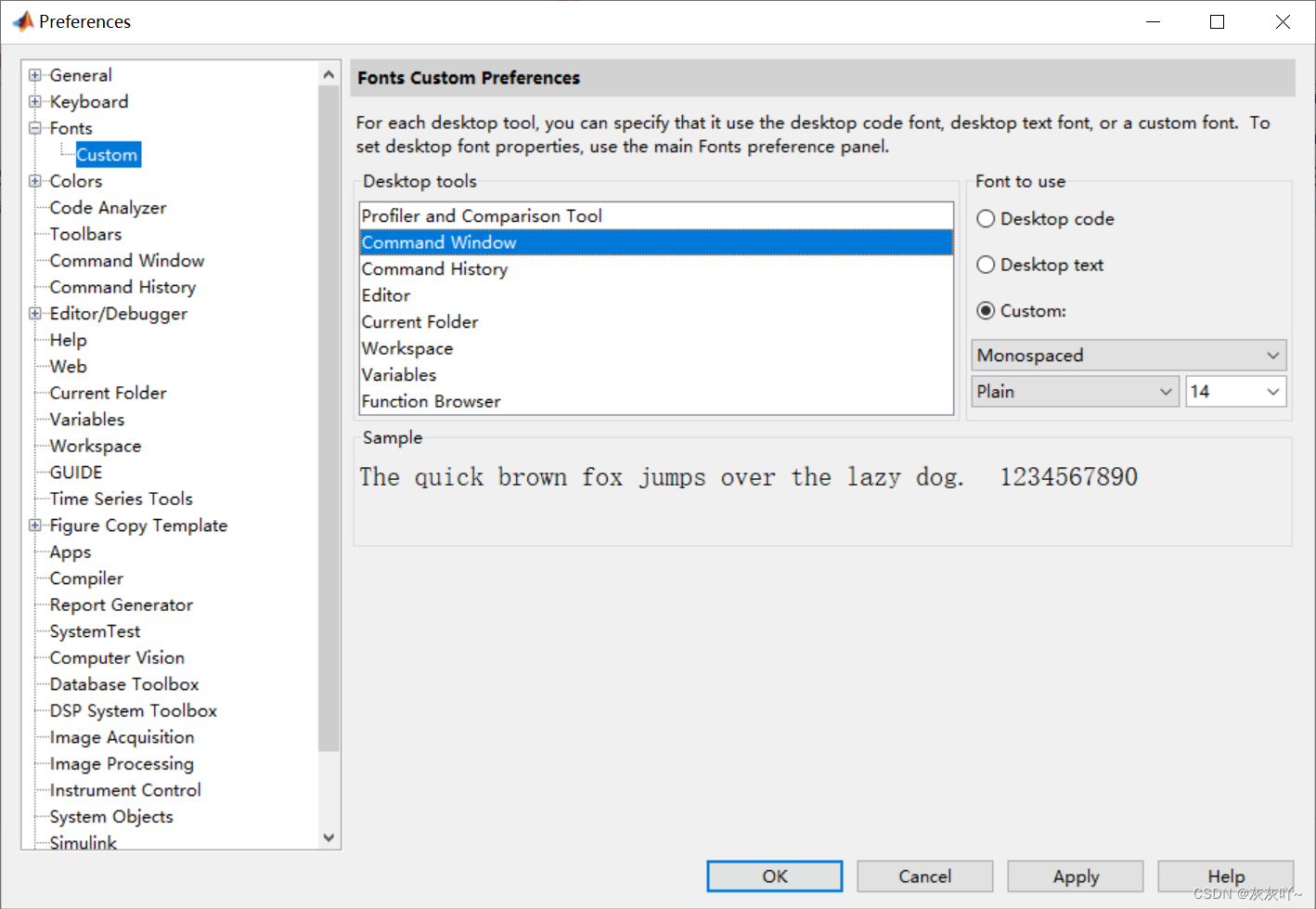Select Command Window in Desktop tools list
The width and height of the screenshot is (1316, 909).
point(656,242)
